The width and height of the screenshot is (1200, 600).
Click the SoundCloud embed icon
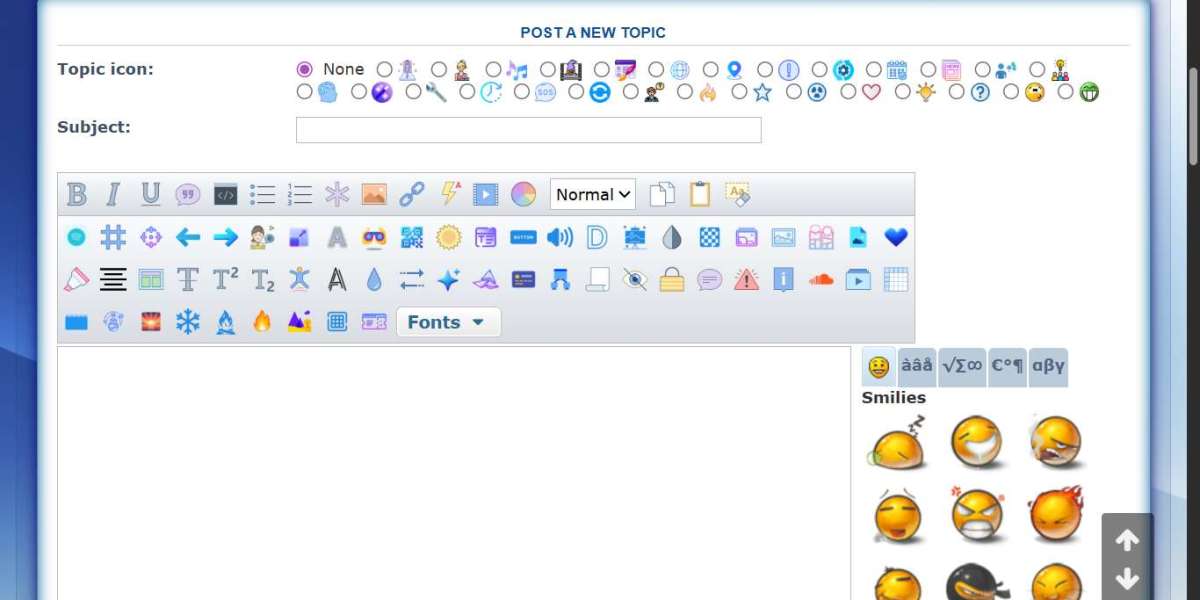821,280
